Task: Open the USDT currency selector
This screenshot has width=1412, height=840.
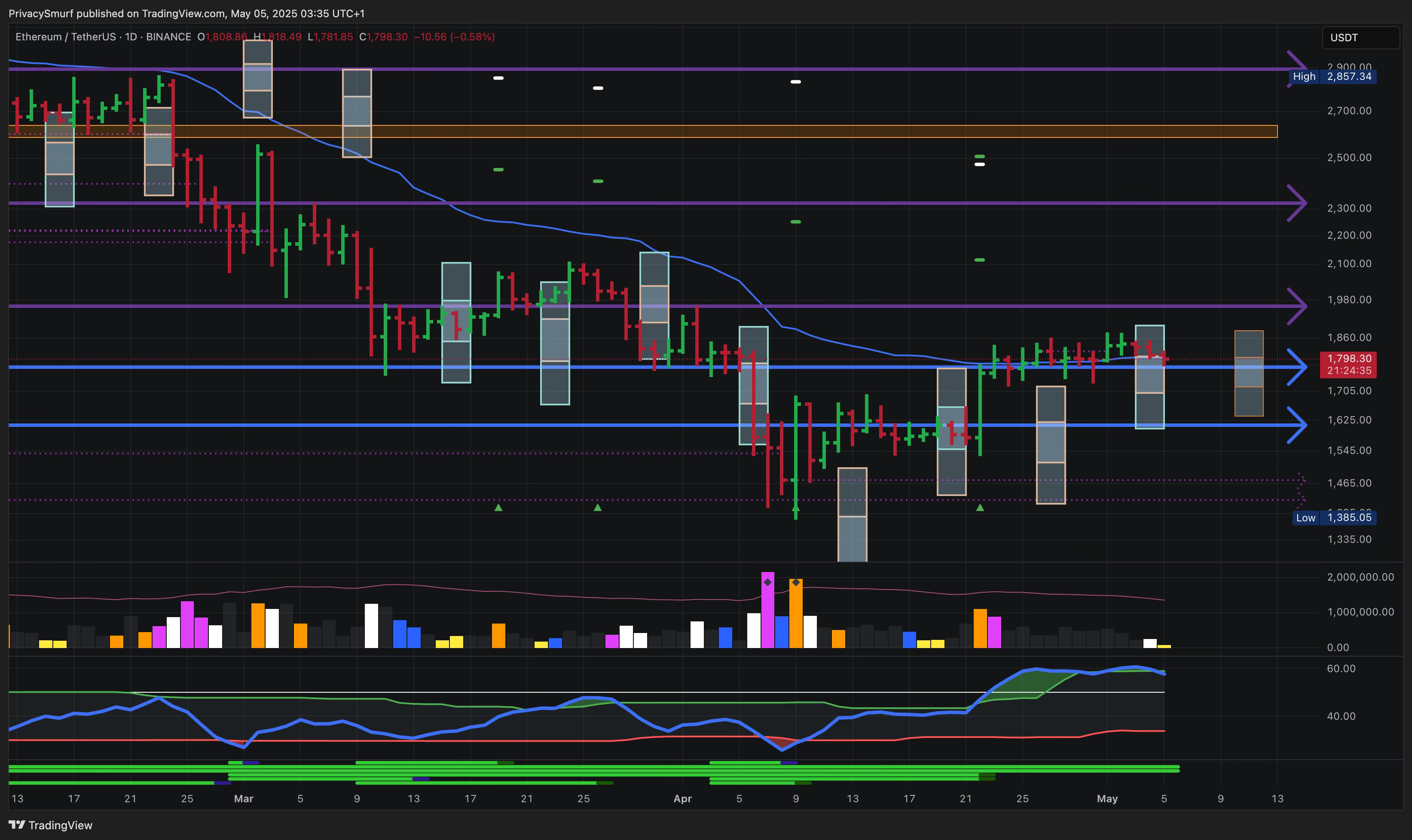Action: [x=1360, y=37]
